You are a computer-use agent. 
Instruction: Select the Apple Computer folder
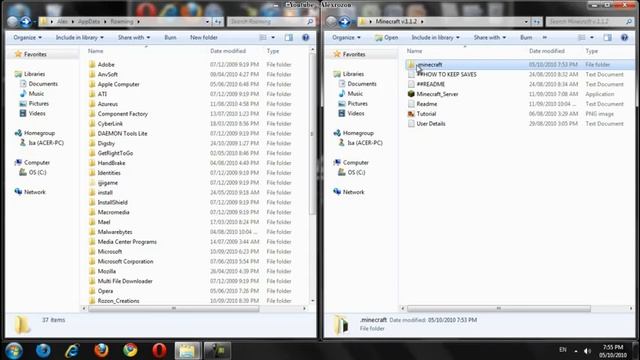point(118,84)
